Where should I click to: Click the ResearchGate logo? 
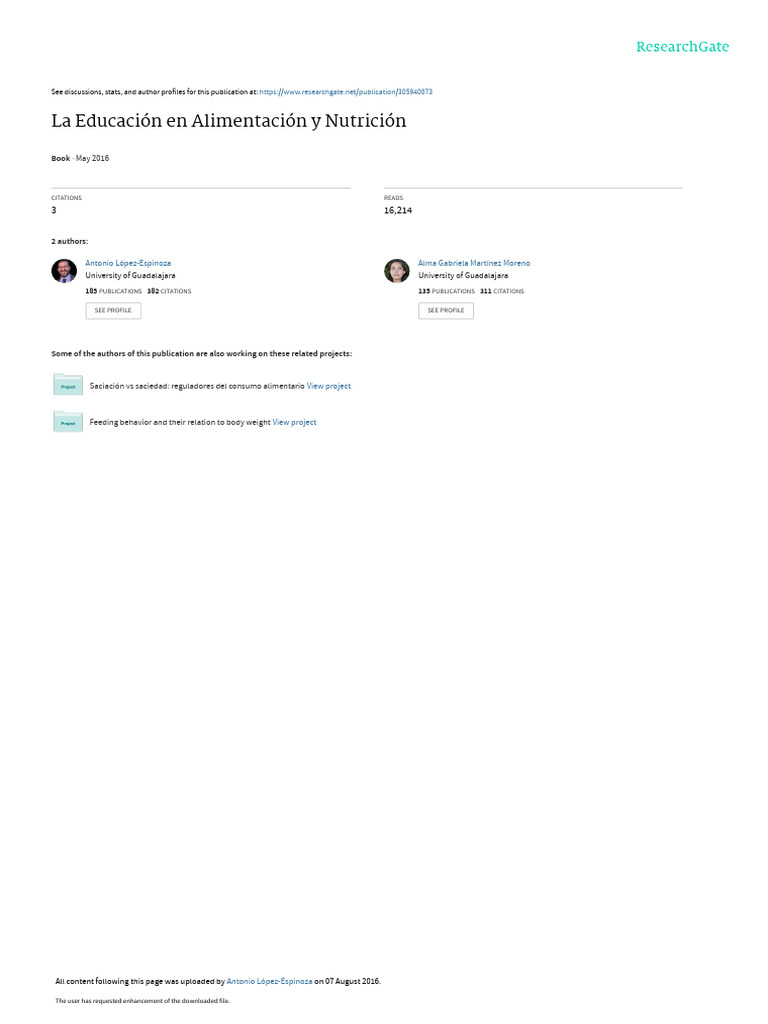(682, 46)
